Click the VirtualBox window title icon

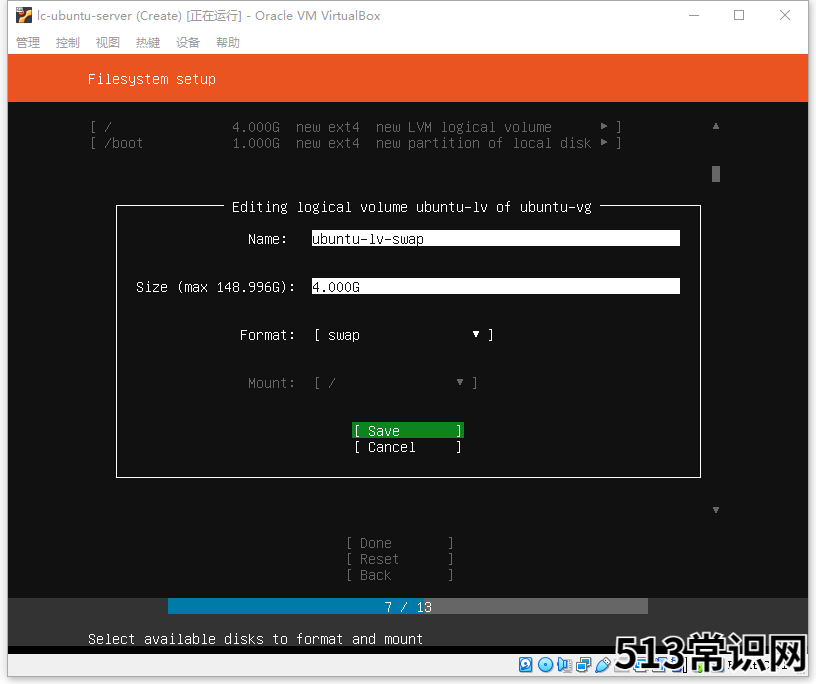[x=23, y=16]
